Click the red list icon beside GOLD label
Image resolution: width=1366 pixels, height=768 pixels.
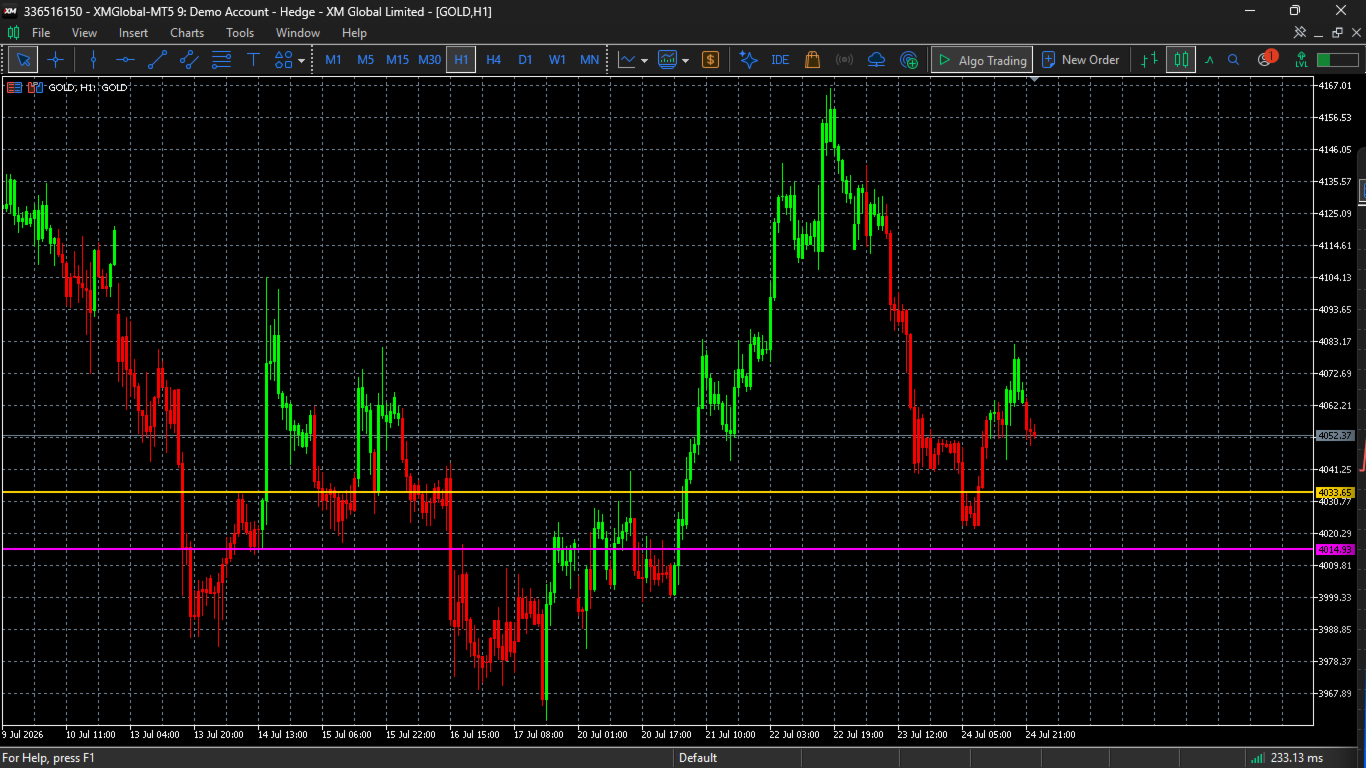tap(14, 88)
